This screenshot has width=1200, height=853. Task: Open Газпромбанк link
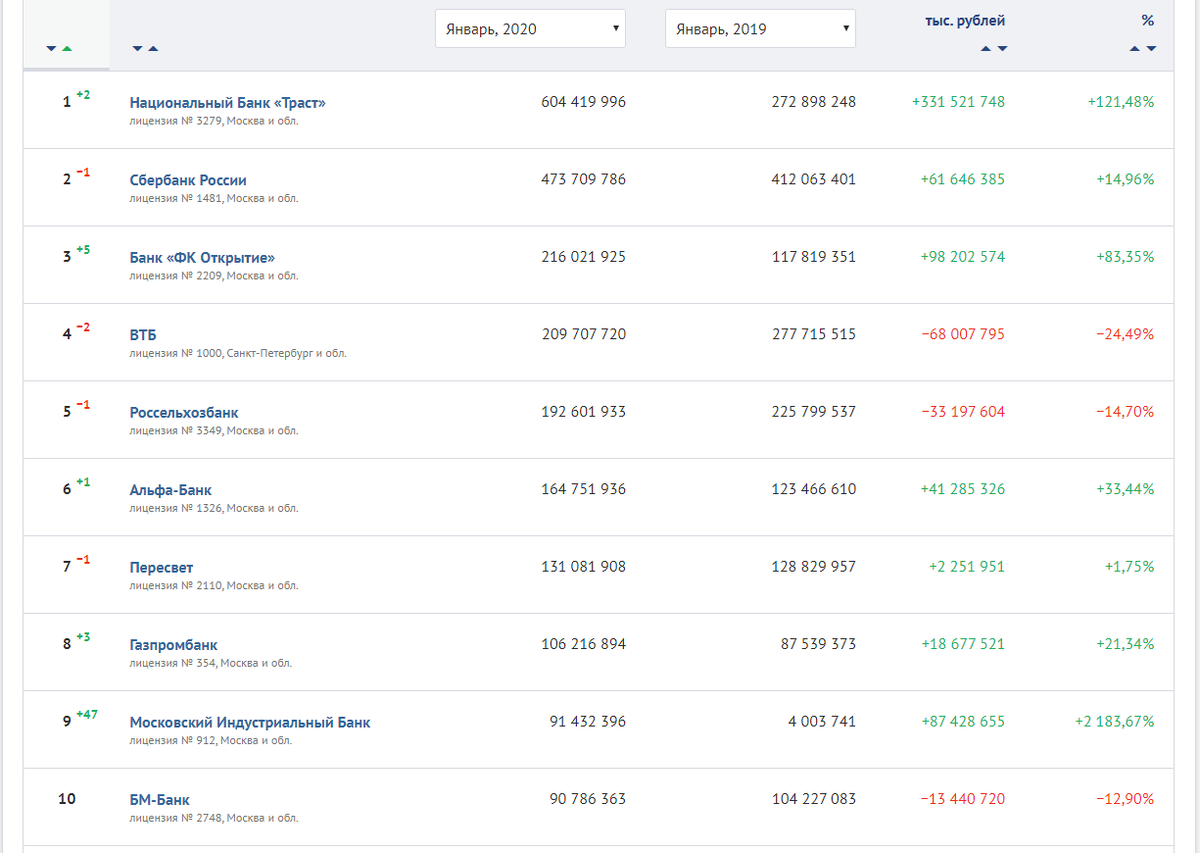[174, 645]
